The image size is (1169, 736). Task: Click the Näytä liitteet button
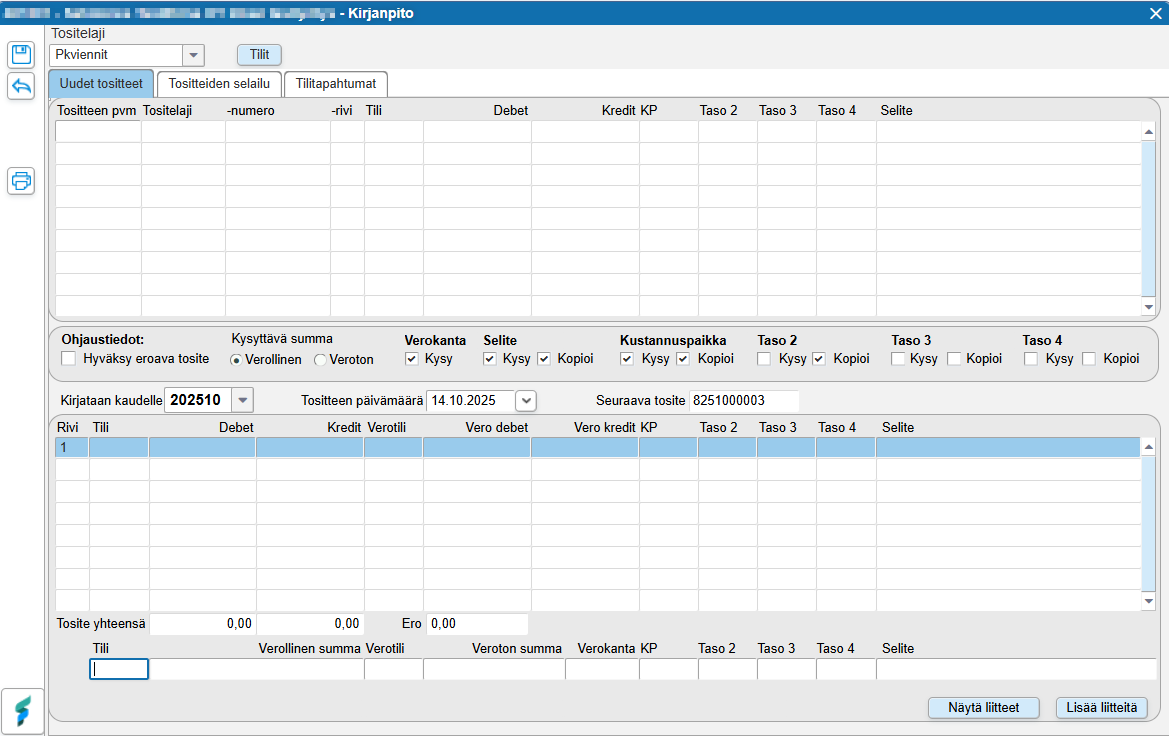click(x=983, y=708)
